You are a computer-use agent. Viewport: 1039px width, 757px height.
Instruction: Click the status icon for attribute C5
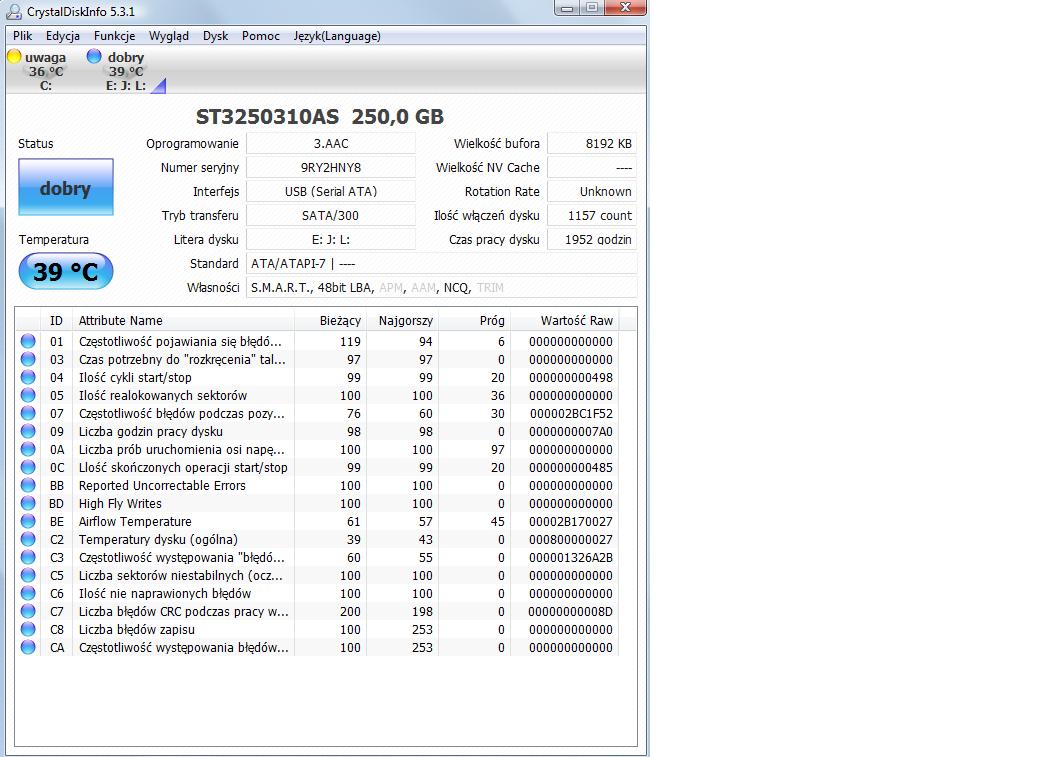point(28,575)
